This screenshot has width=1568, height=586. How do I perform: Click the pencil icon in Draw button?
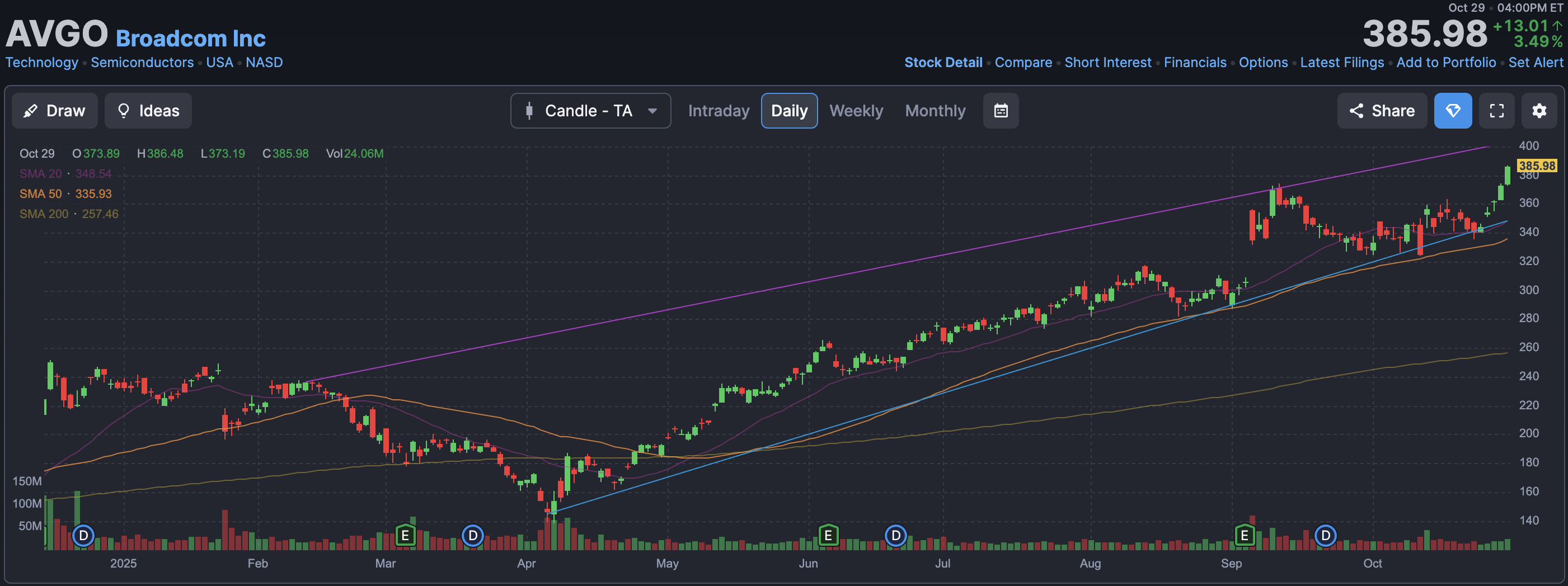tap(30, 111)
